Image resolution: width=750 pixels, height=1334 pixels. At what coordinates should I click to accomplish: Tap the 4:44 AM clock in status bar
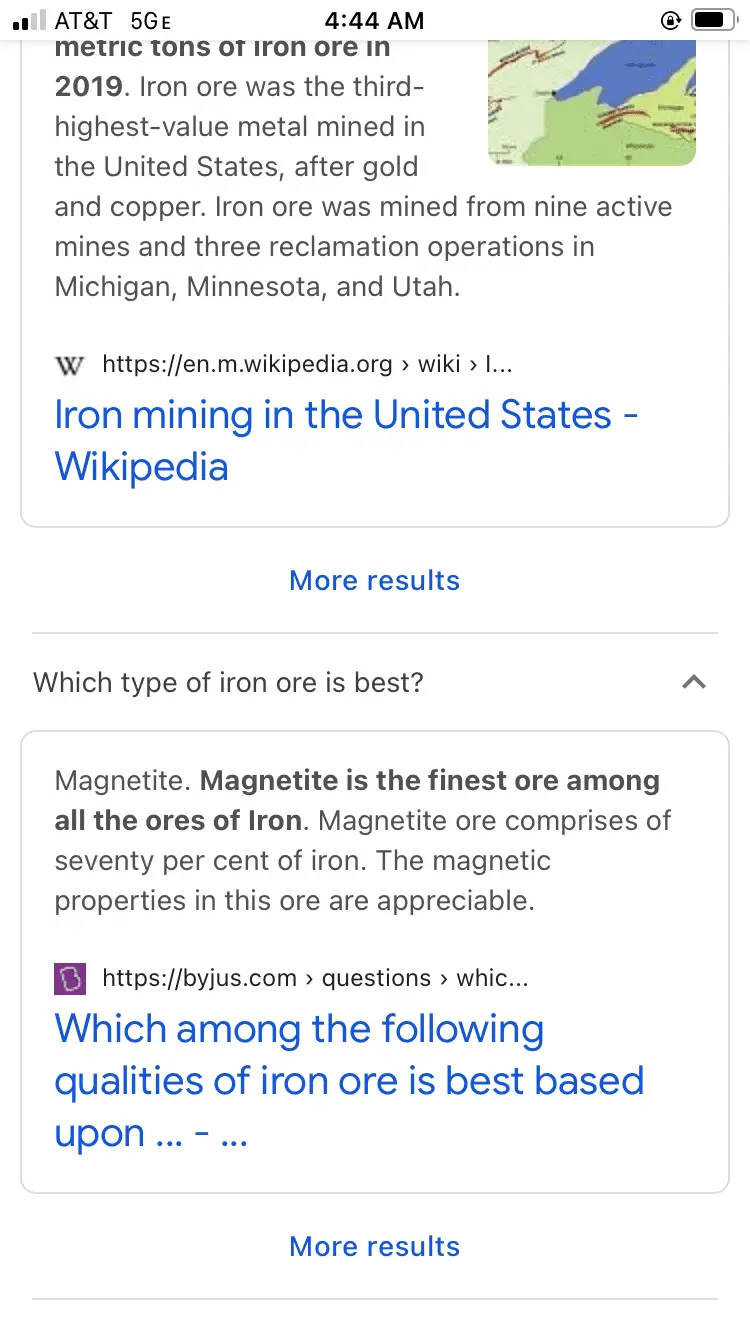[x=375, y=20]
